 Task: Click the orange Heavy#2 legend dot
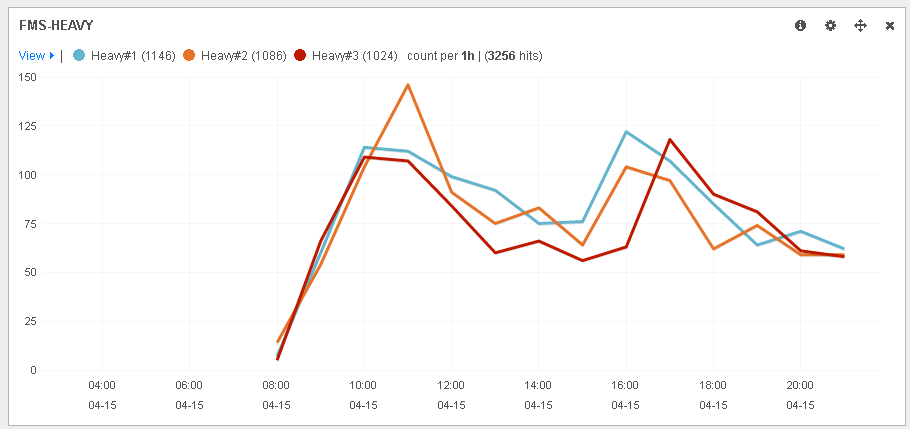[x=190, y=56]
